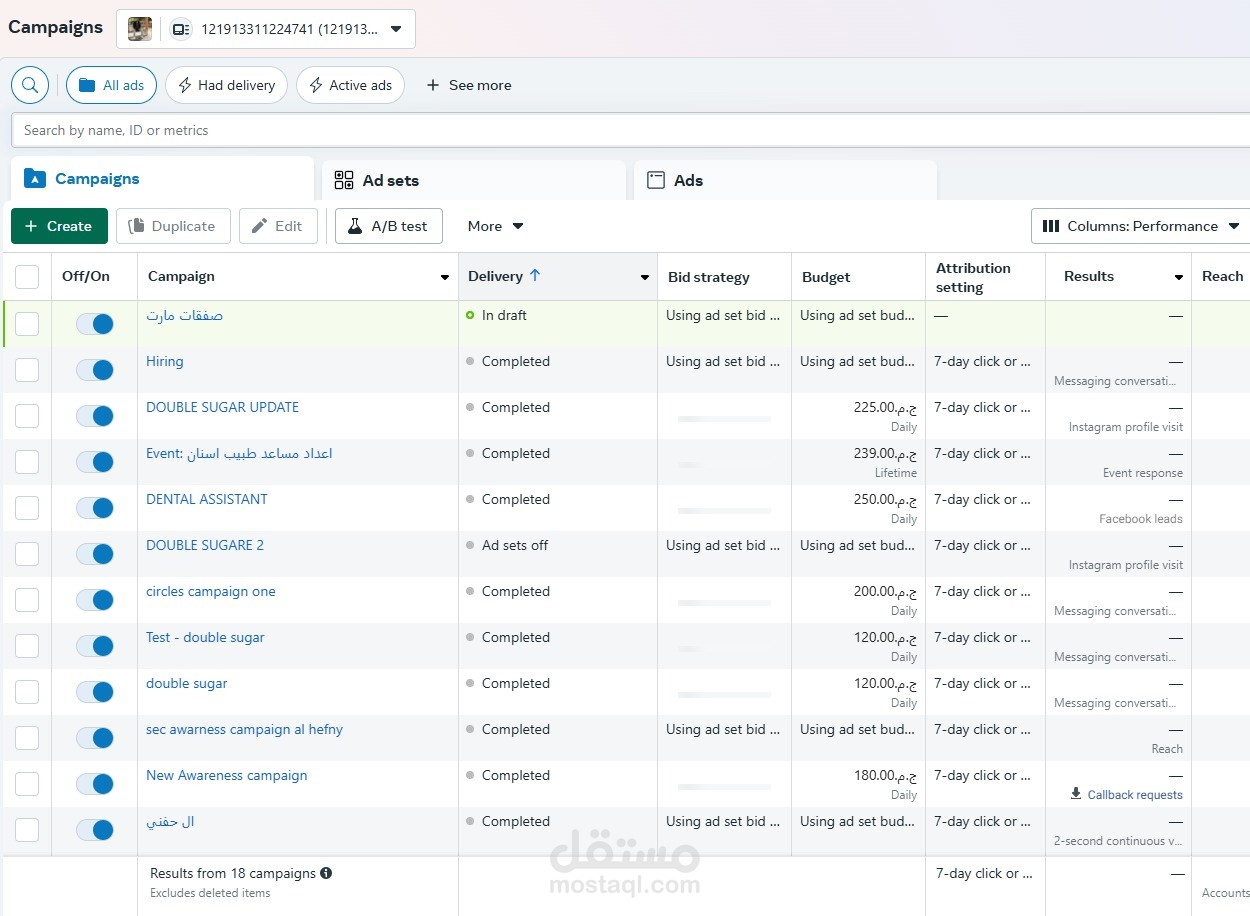Click the Duplicate button
Screen dimensions: 1250x916
tap(173, 226)
